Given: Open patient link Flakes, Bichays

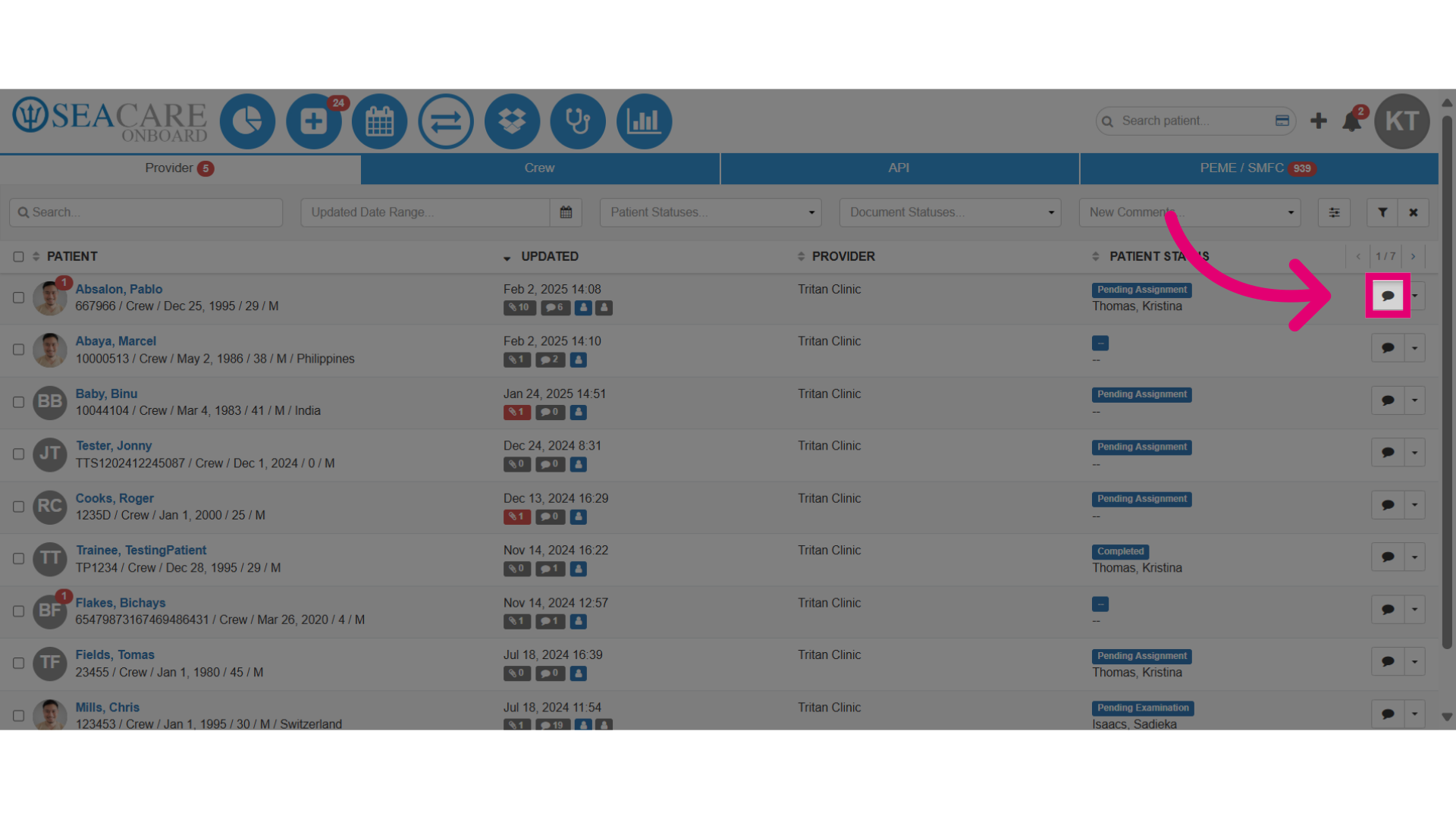Looking at the screenshot, I should 121,603.
